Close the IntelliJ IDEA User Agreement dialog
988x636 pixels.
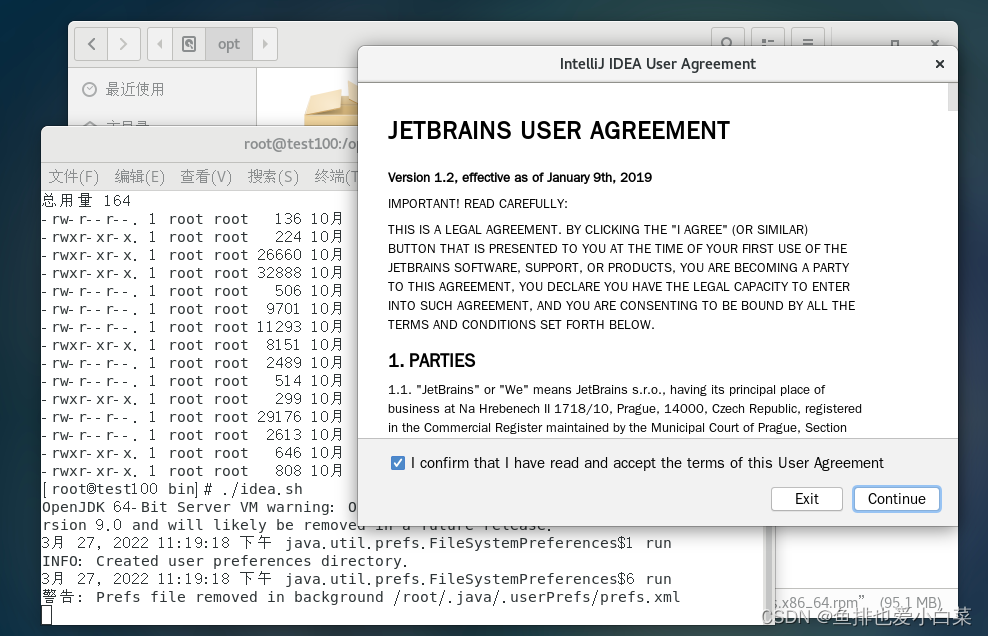(x=939, y=64)
